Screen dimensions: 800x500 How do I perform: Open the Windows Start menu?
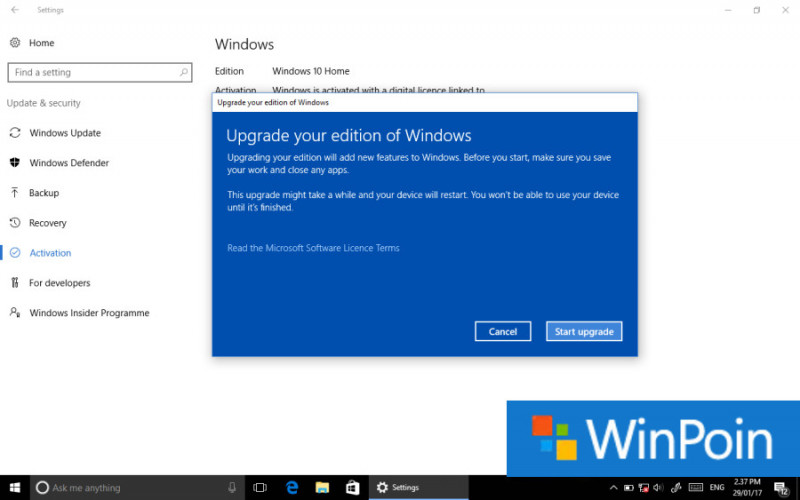point(15,487)
